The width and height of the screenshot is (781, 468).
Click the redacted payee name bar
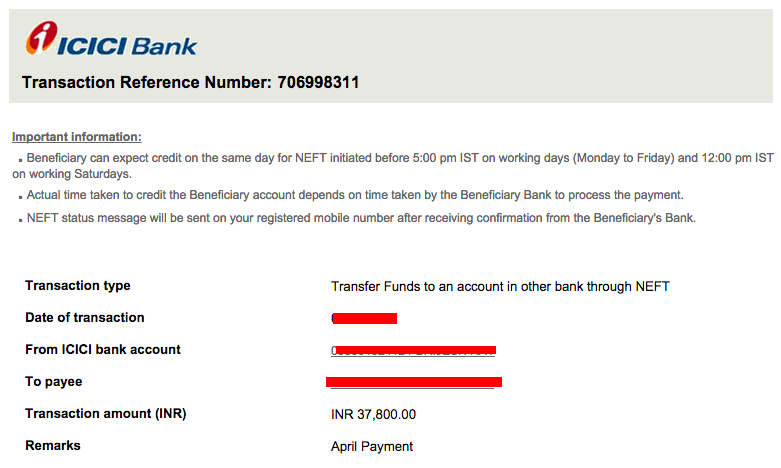coord(414,382)
